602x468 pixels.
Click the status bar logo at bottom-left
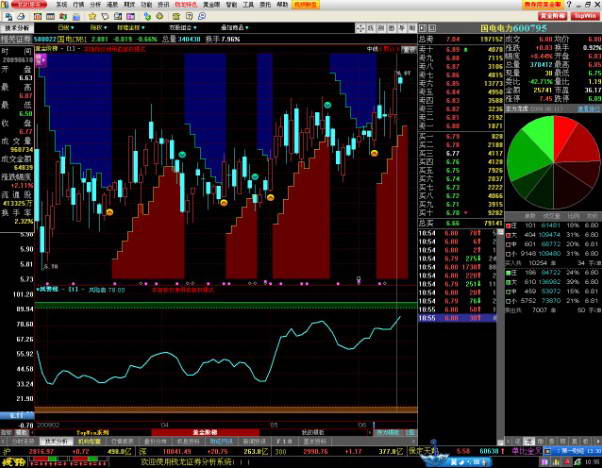(12, 462)
